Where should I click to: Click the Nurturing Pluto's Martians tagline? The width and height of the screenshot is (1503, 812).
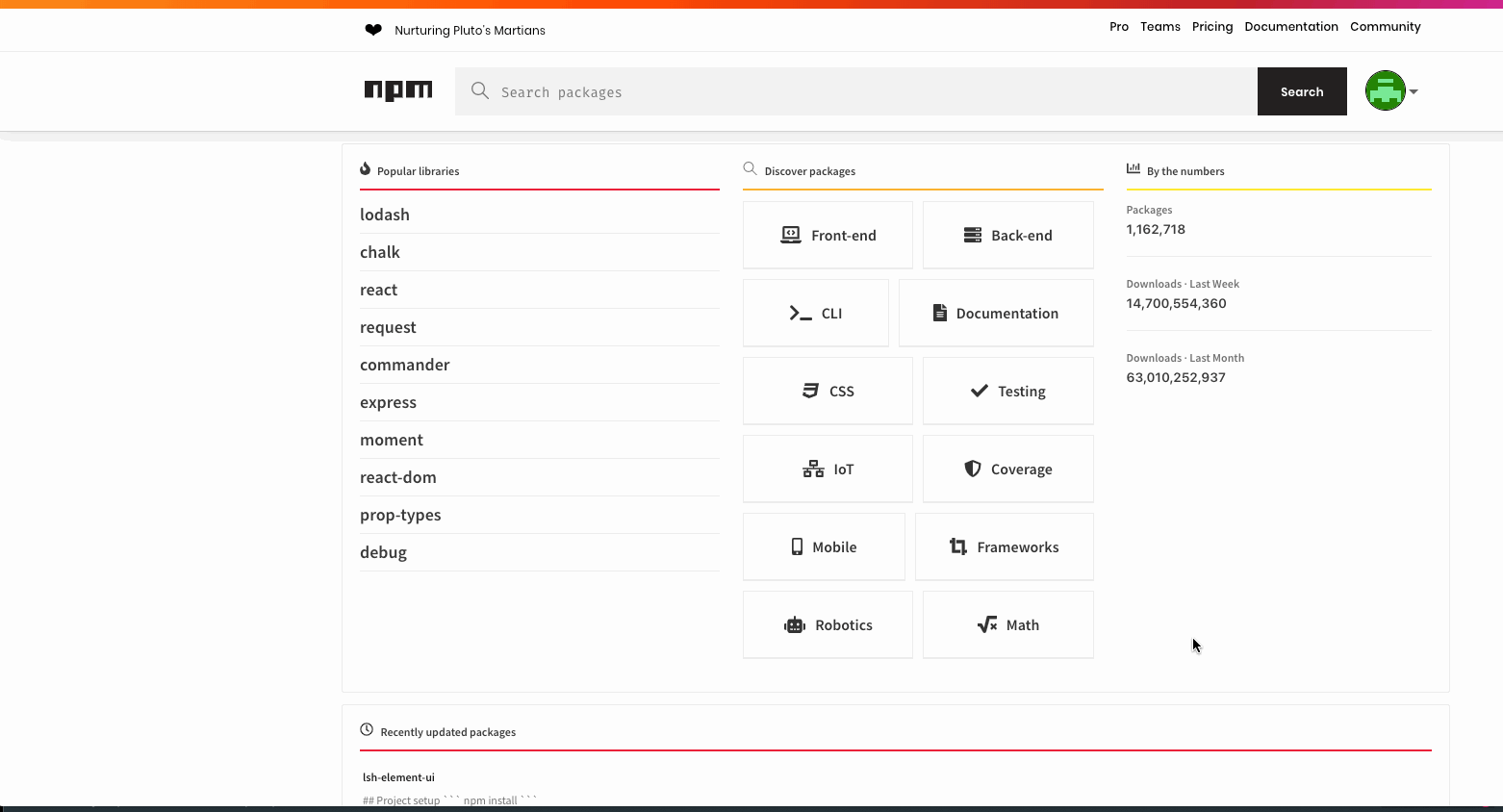click(470, 31)
